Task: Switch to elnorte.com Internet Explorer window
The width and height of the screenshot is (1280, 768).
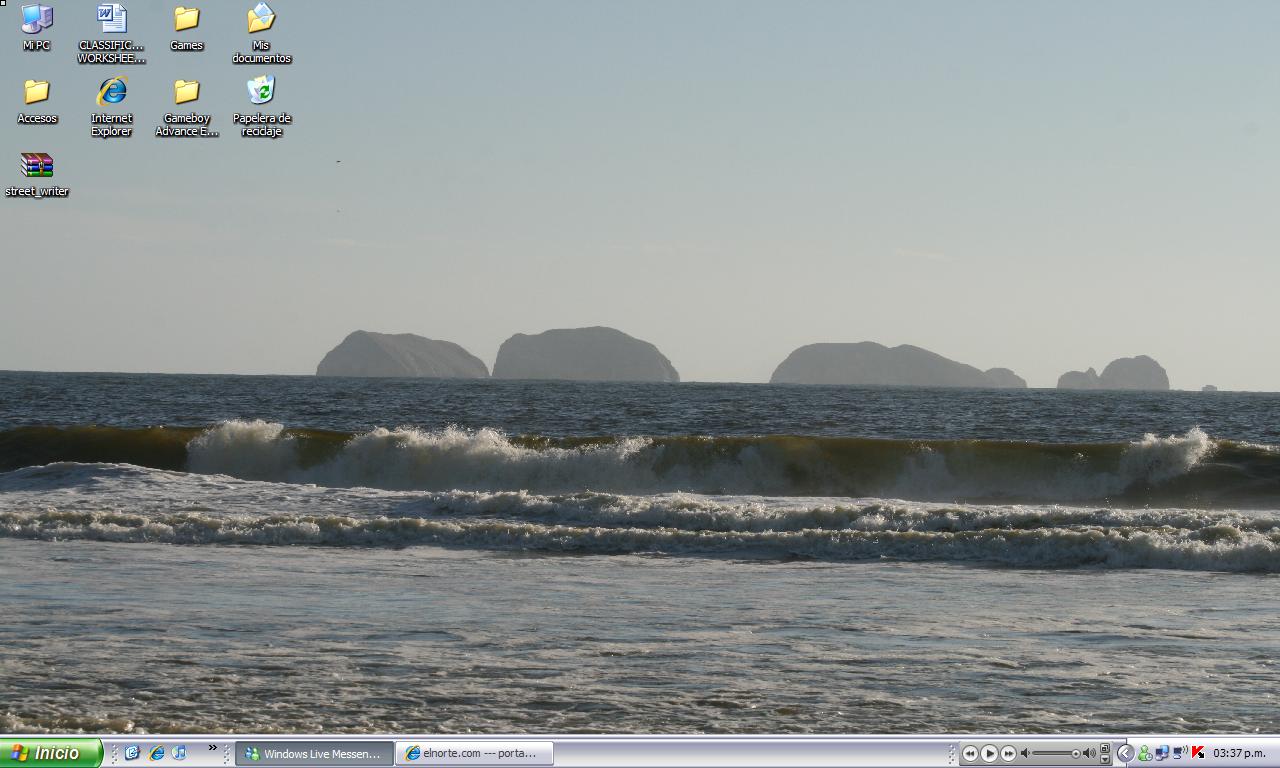Action: pos(475,753)
